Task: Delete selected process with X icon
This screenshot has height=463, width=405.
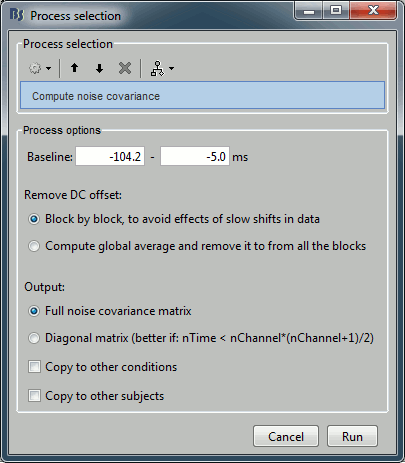Action: tap(125, 68)
